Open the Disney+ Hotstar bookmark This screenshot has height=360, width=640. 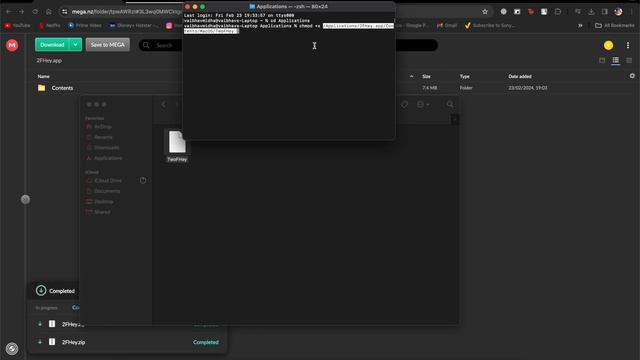click(134, 25)
